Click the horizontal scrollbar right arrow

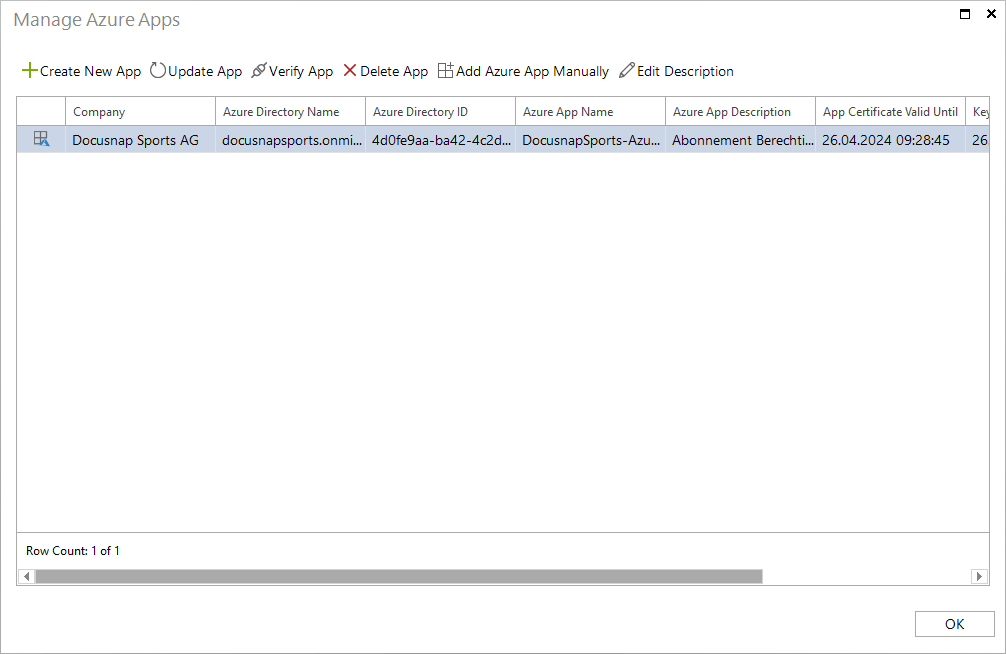[979, 576]
